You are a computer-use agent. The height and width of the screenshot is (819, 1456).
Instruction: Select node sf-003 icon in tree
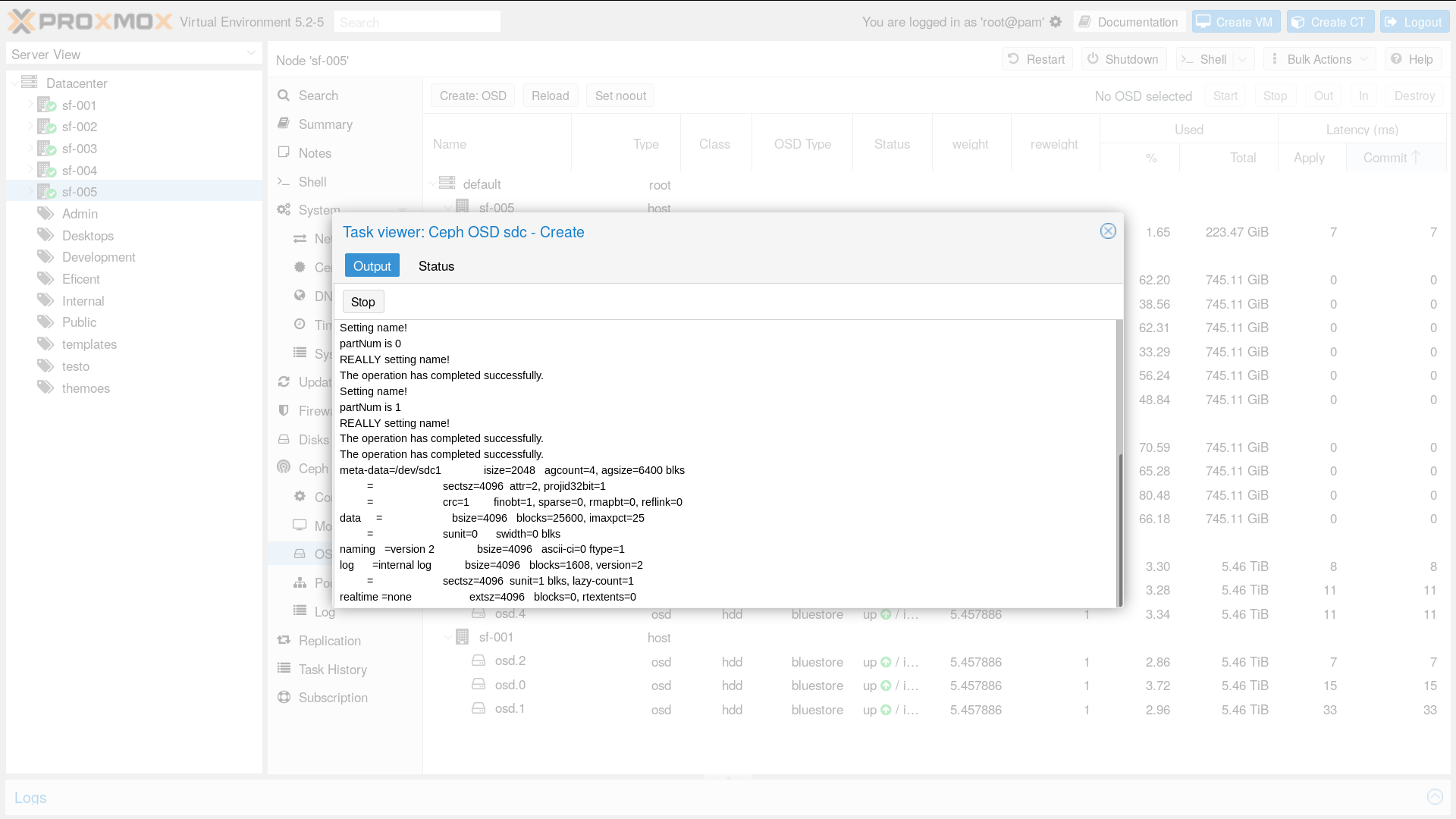[47, 148]
